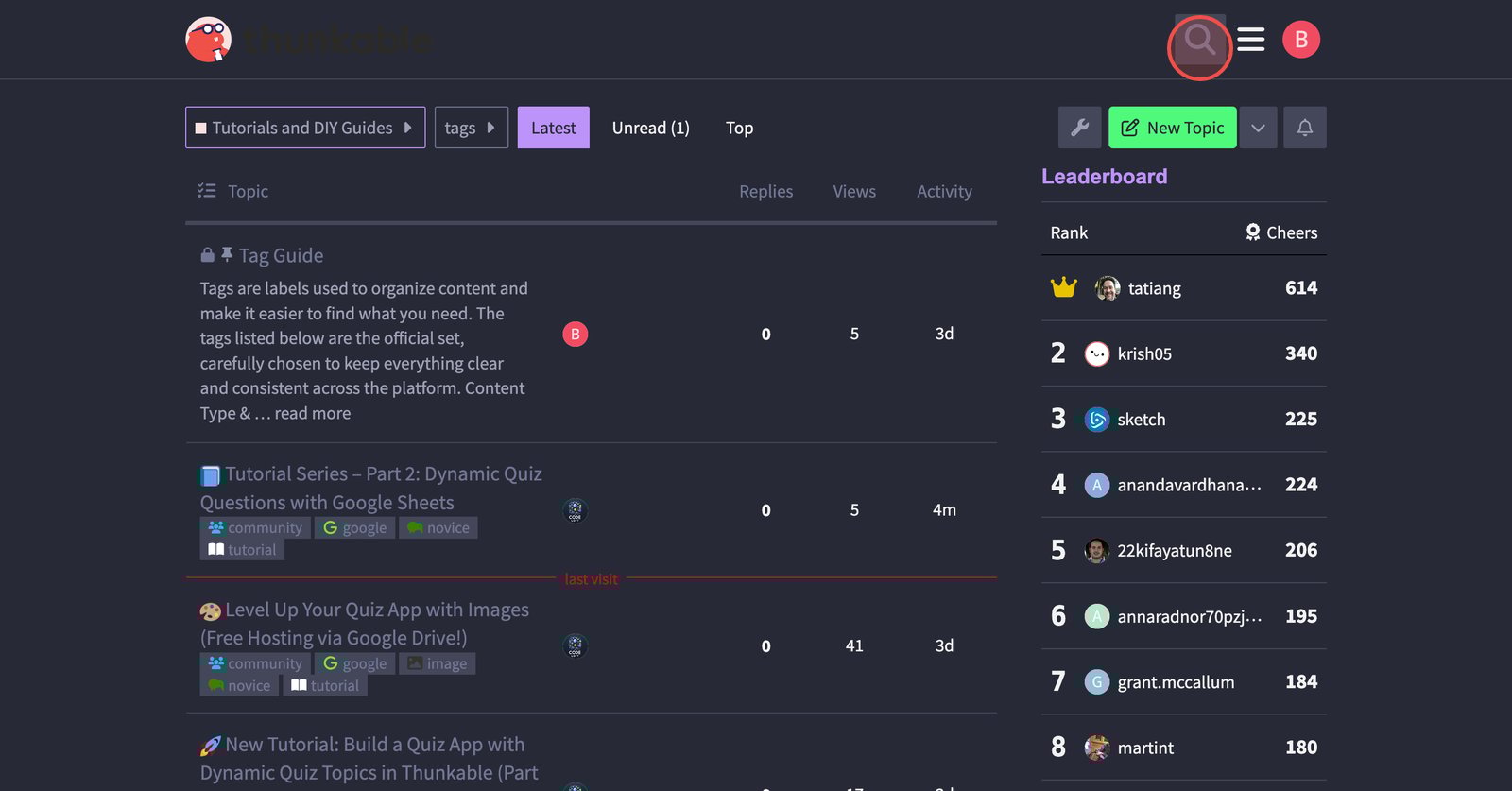Select the google tag on Dynamic Quiz topic
Viewport: 1512px width, 791px height.
tap(355, 527)
